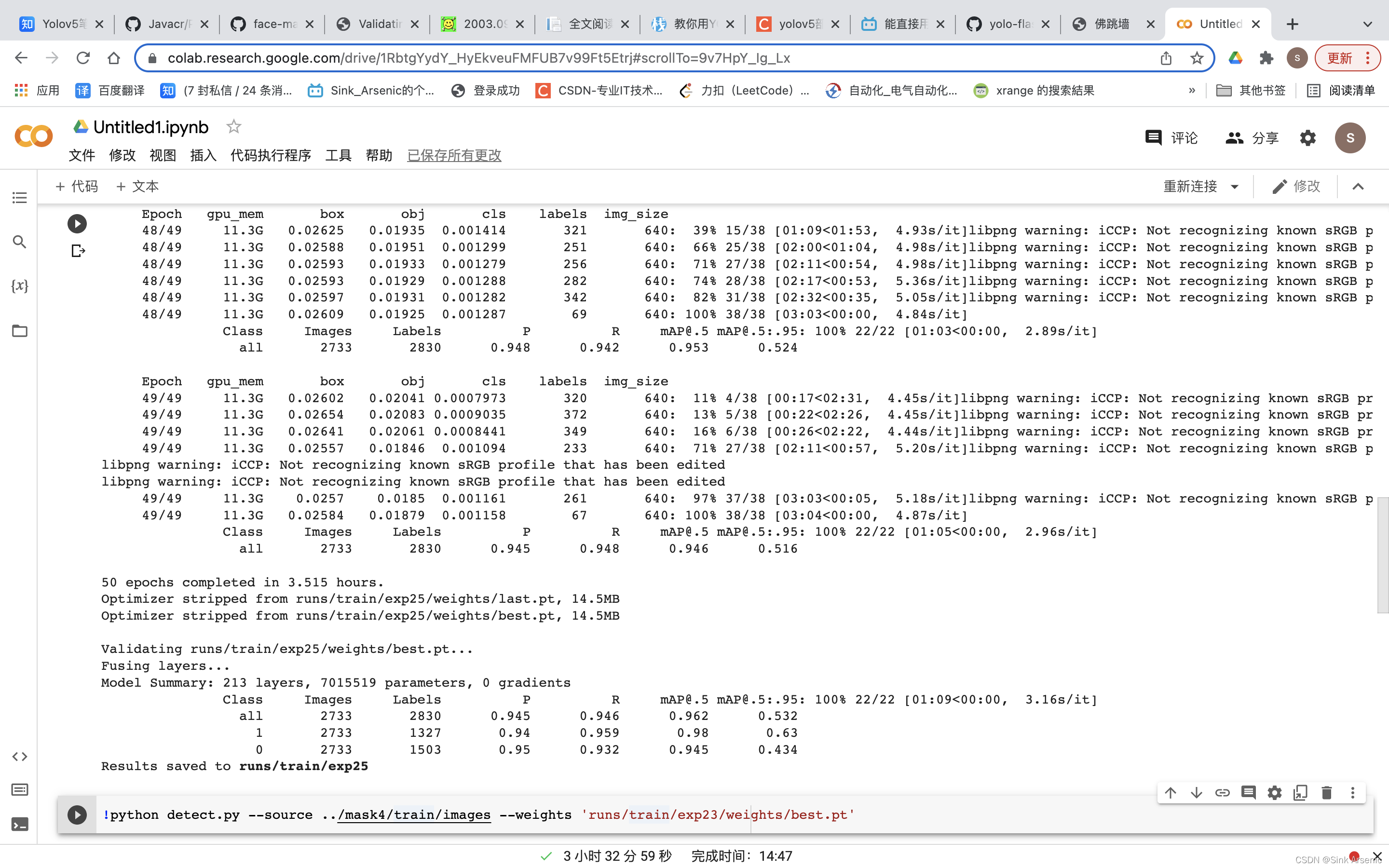Click the search icon in left sidebar
Screen dimensions: 1389x868
pos(19,242)
